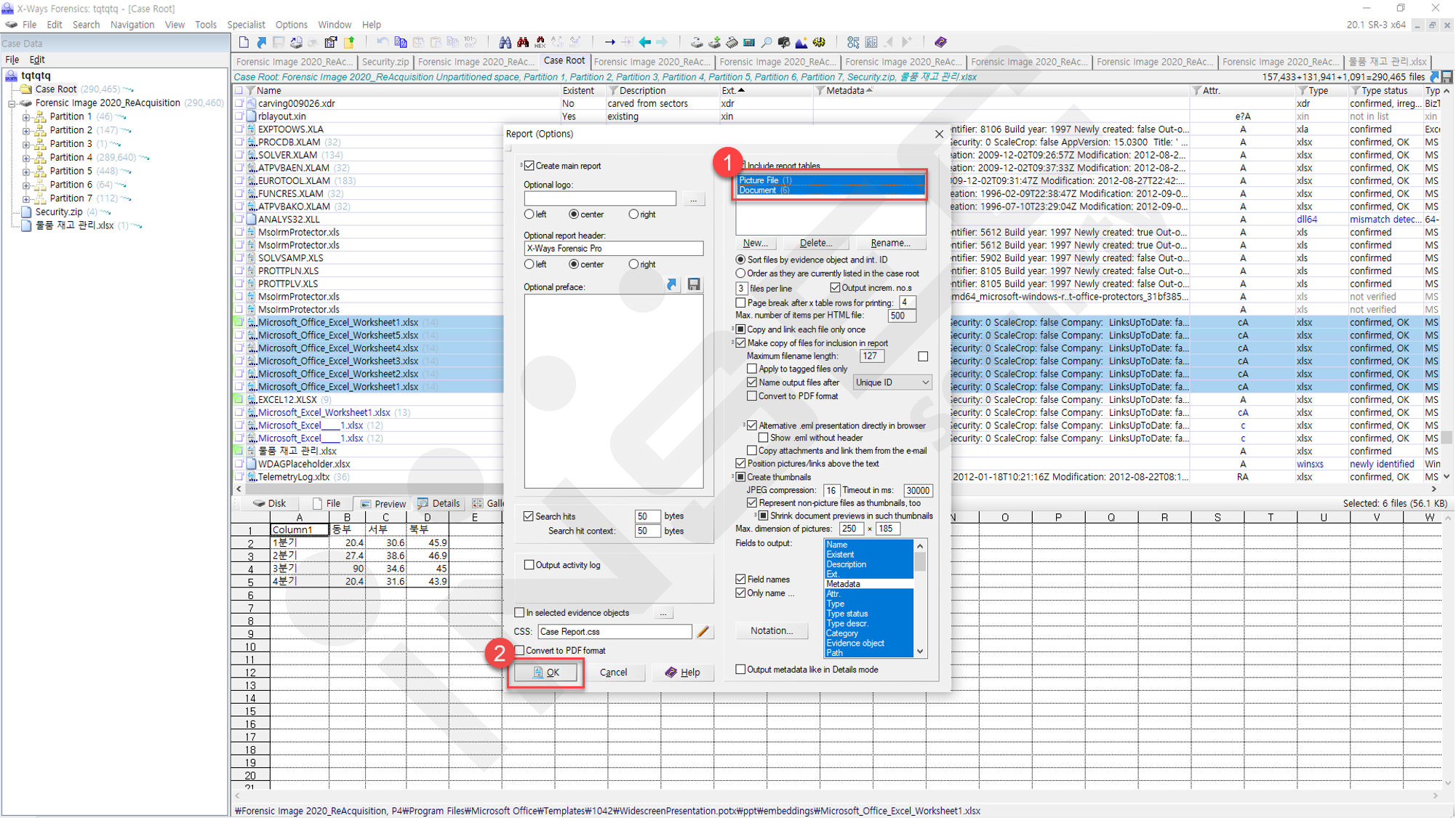Collapse the Forensic Image 2020_ReAcquisition node

tap(12, 103)
